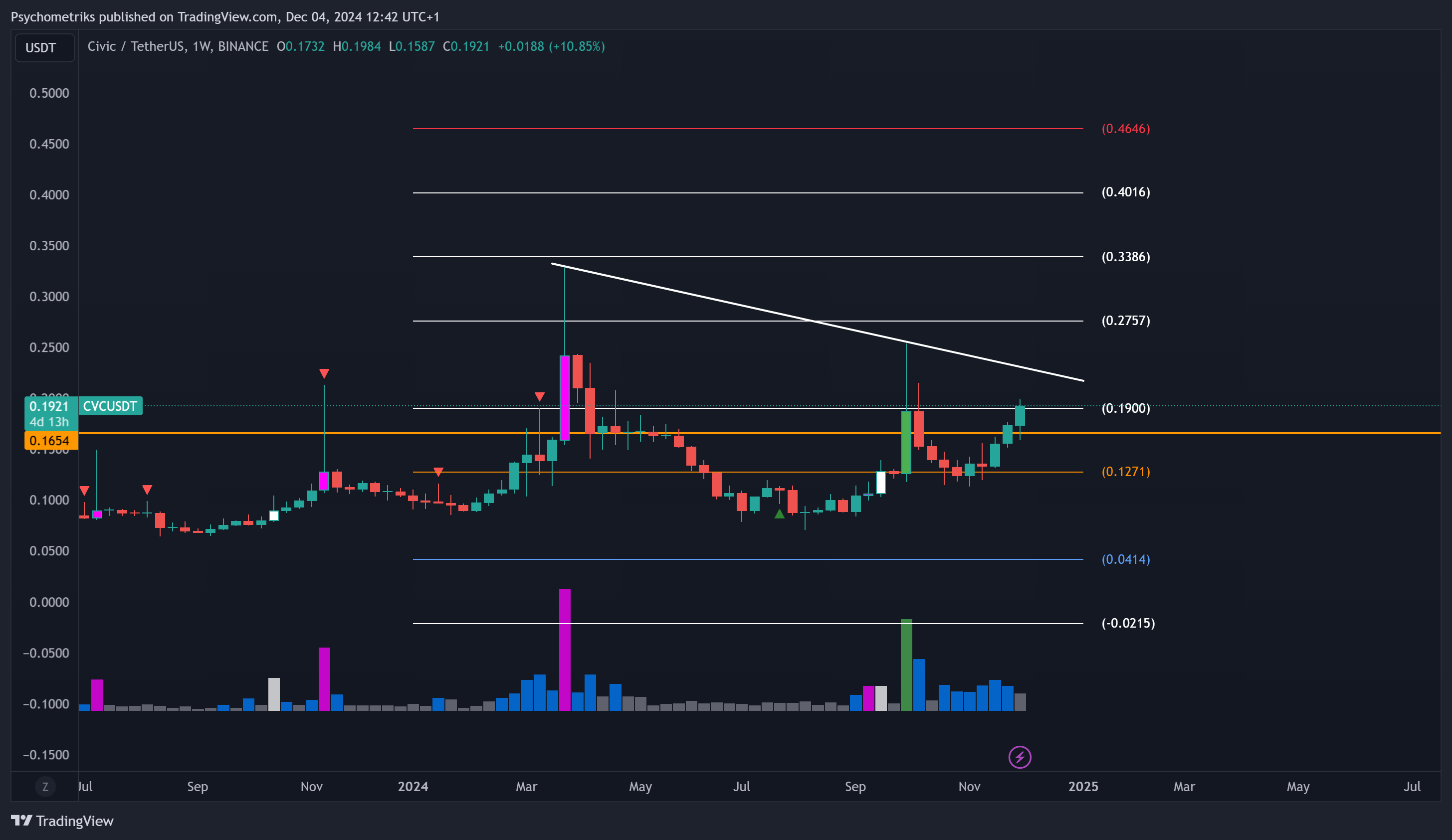
Task: Click the -0.1500 price axis label
Action: pos(46,755)
